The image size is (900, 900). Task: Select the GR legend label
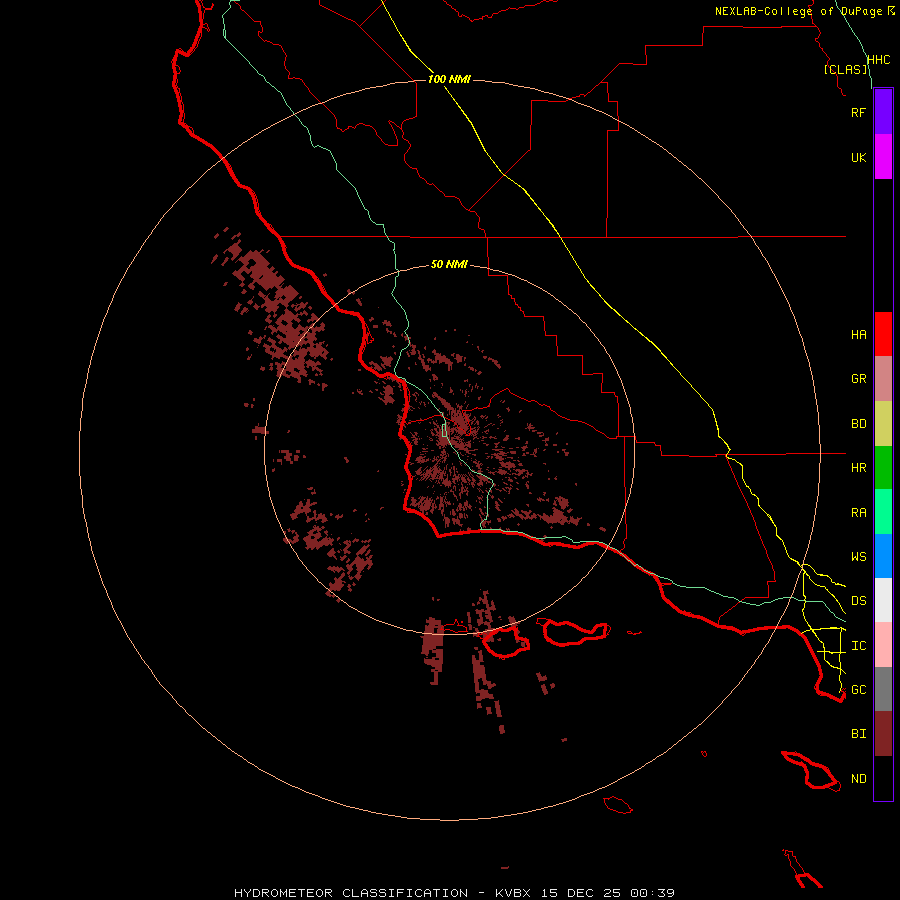click(x=858, y=379)
